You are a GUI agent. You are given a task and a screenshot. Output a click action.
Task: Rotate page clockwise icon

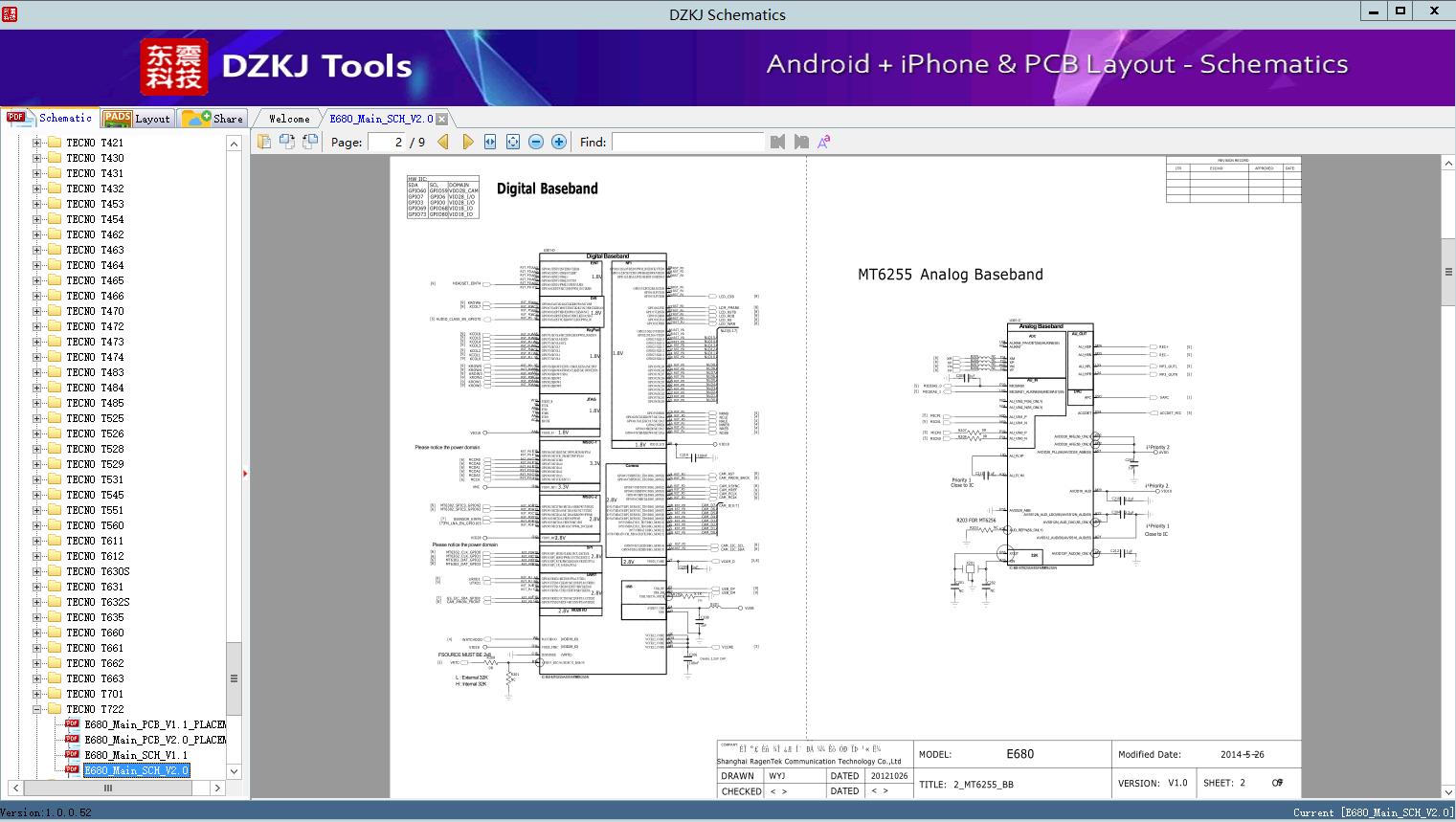coord(286,142)
